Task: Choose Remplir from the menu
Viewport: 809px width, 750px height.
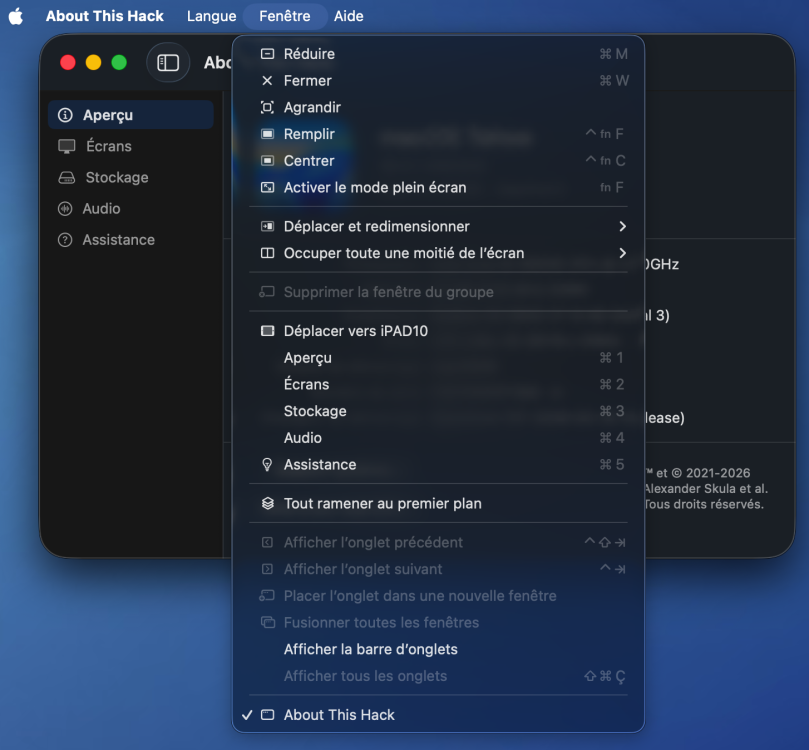Action: pyautogui.click(x=438, y=134)
